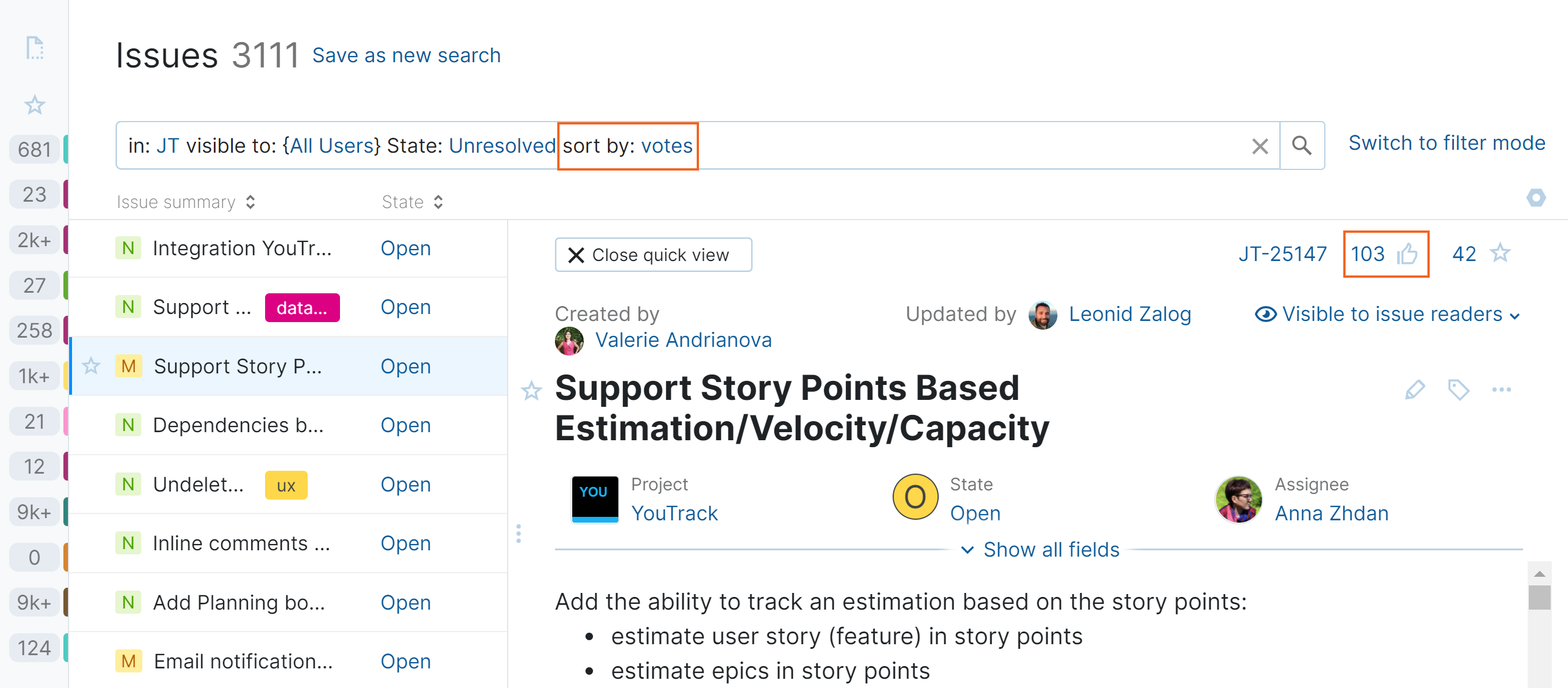
Task: Toggle sorting on the State column
Action: tap(439, 202)
